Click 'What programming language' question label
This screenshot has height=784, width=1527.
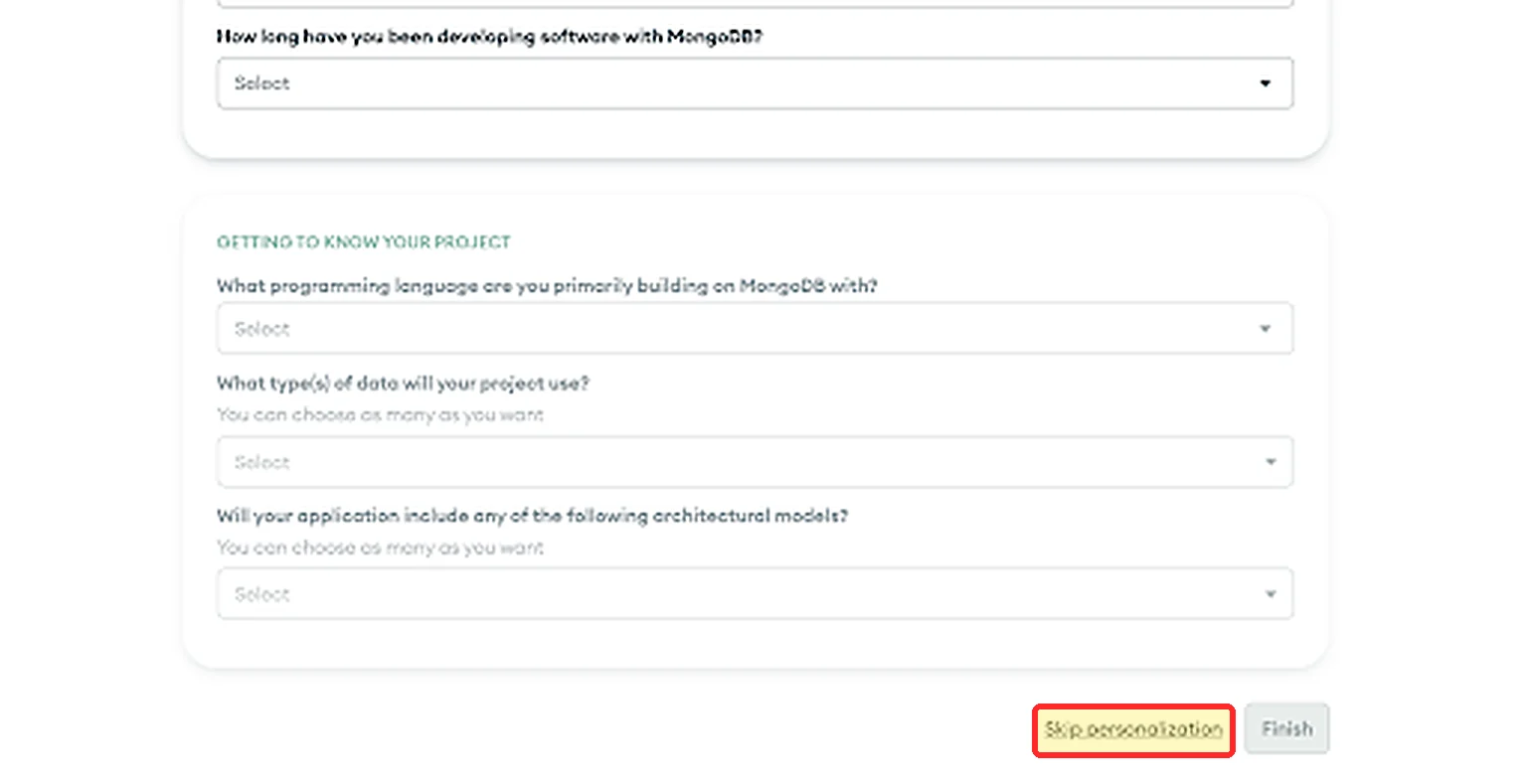[x=547, y=286]
